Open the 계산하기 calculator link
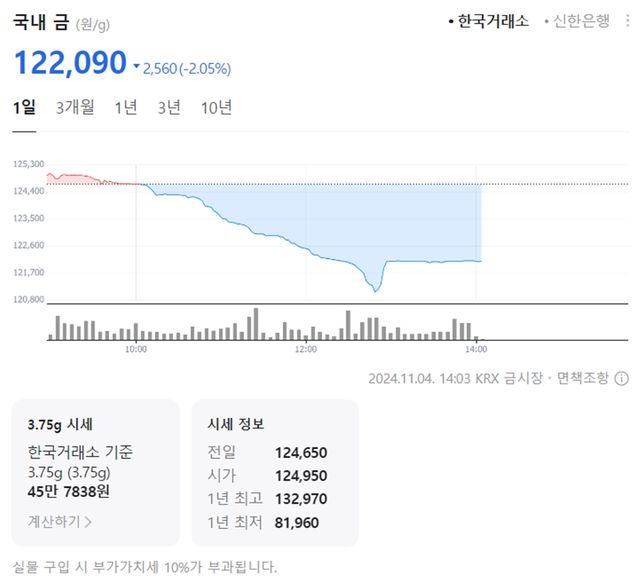Screen dimensions: 640x586 pyautogui.click(x=53, y=520)
